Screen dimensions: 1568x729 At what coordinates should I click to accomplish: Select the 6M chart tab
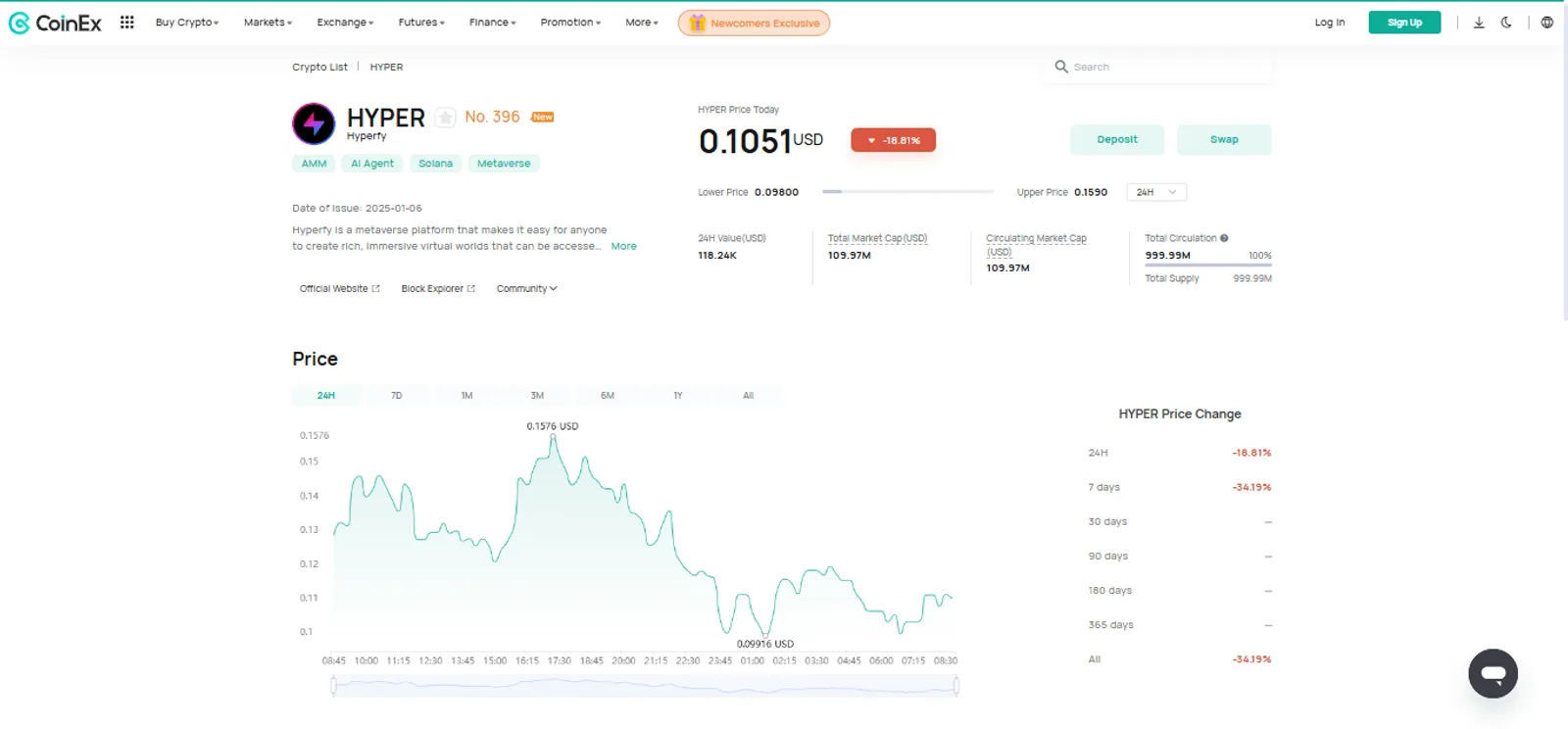[x=608, y=396]
